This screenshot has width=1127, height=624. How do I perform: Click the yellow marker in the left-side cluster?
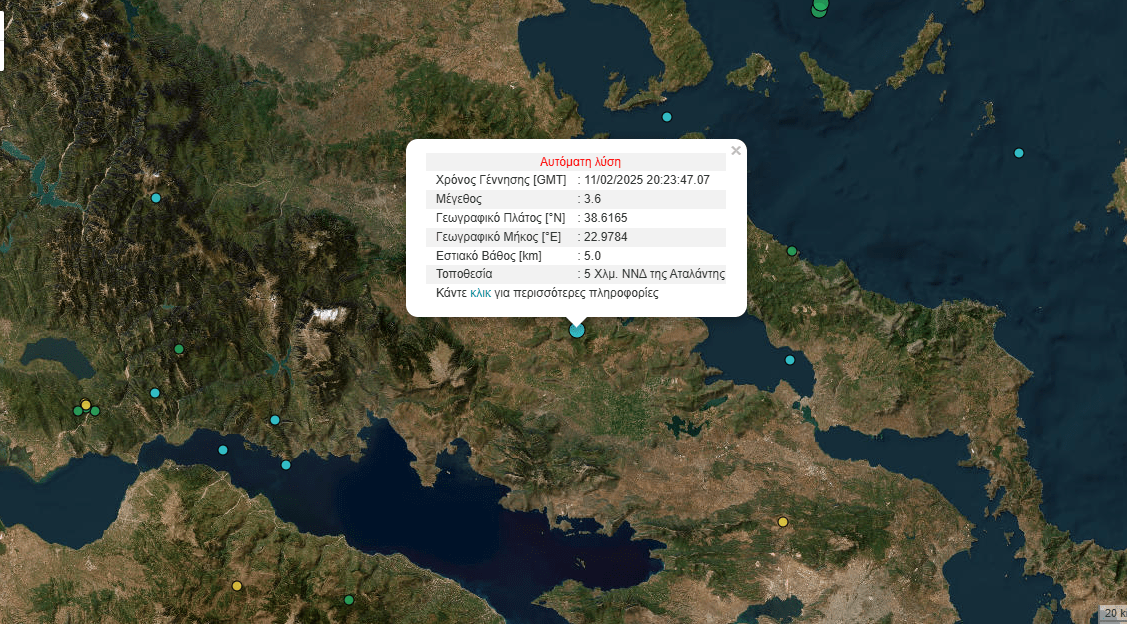[x=86, y=405]
